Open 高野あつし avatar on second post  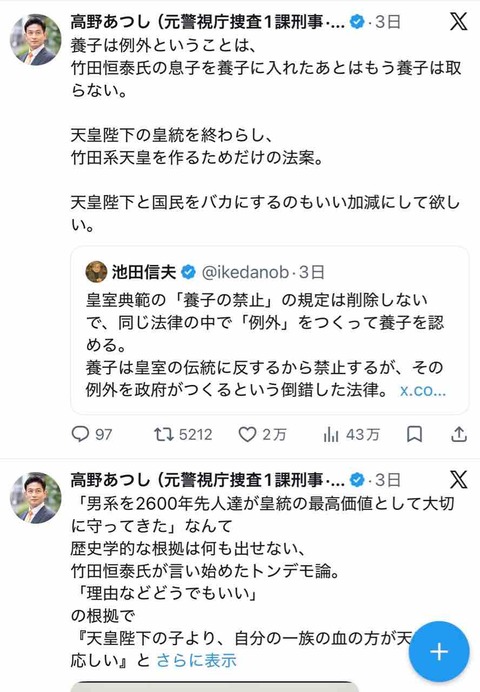[36, 498]
